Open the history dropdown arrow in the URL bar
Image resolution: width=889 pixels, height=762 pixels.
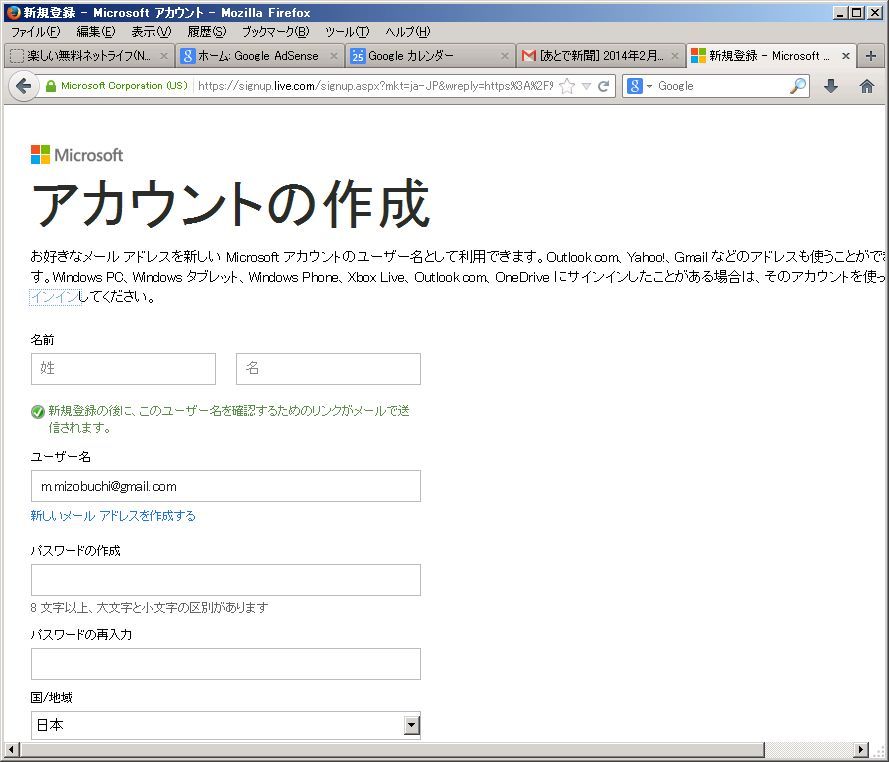click(586, 86)
